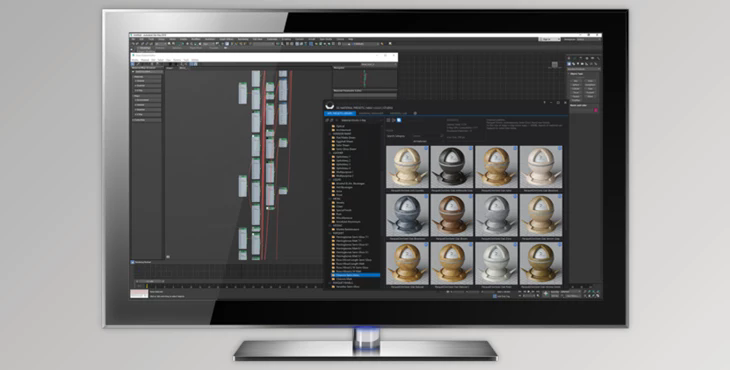The width and height of the screenshot is (730, 370).
Task: Toggle checkbox on the blue-grey oak thumbnail
Action: (x=426, y=196)
